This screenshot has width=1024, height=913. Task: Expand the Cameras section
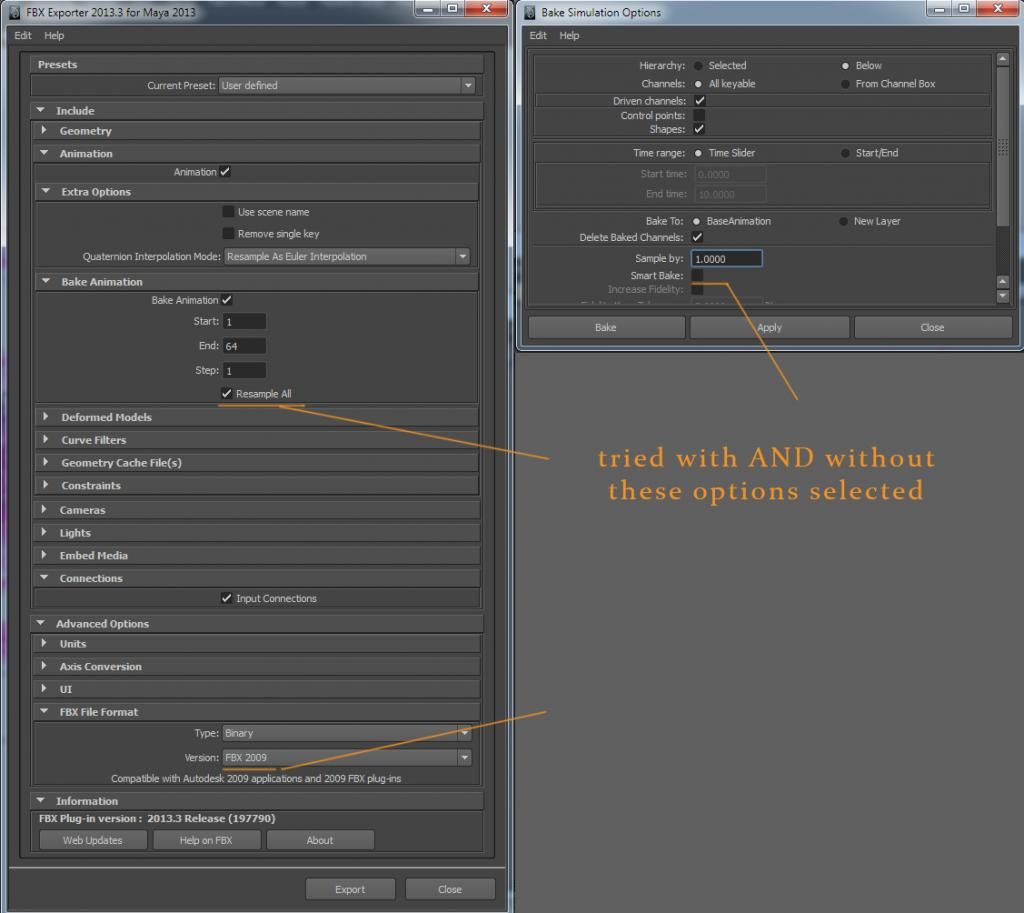coord(44,509)
